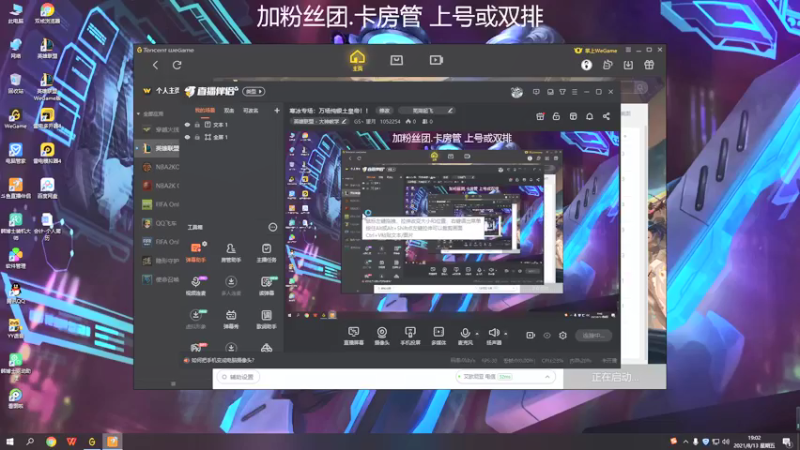Add 多媒体 source
This screenshot has width=800, height=450.
point(438,336)
